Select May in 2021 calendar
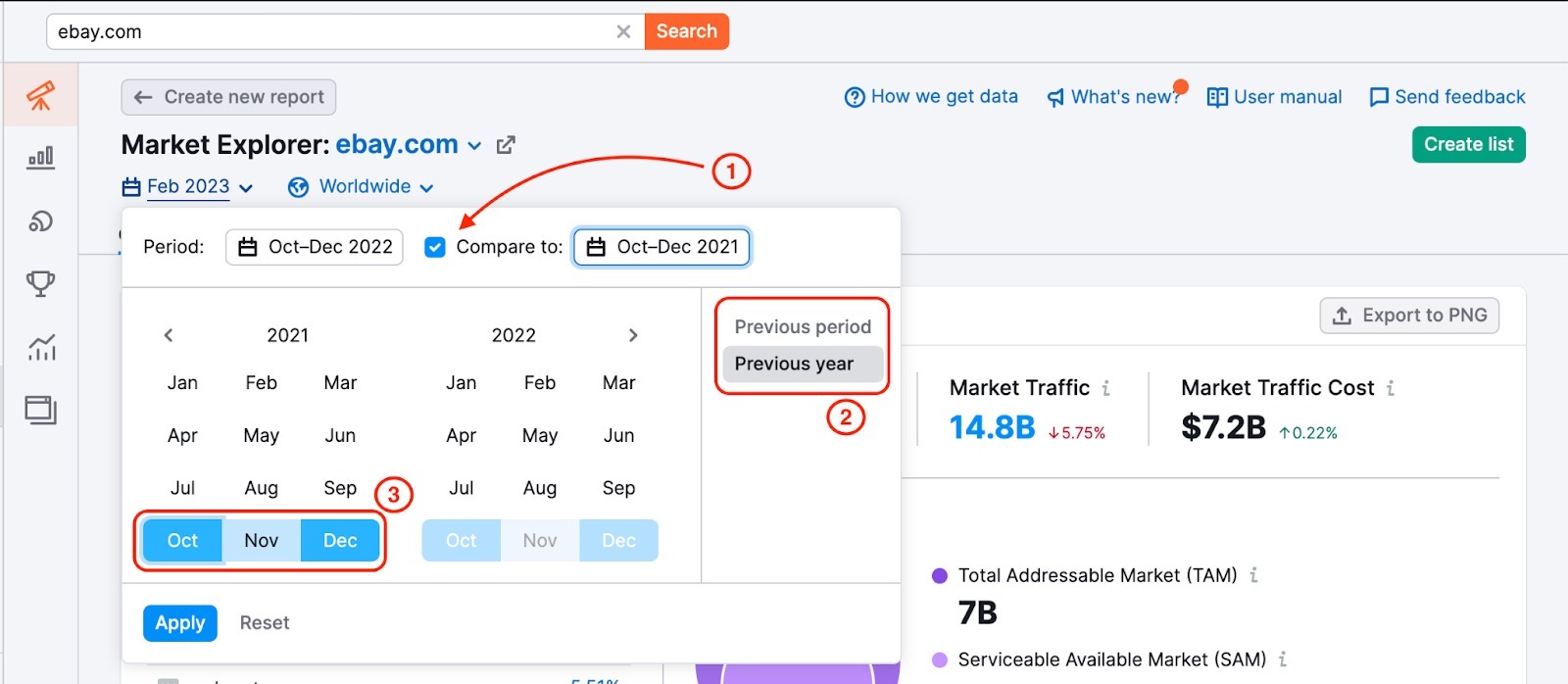The image size is (1568, 684). pyautogui.click(x=262, y=435)
